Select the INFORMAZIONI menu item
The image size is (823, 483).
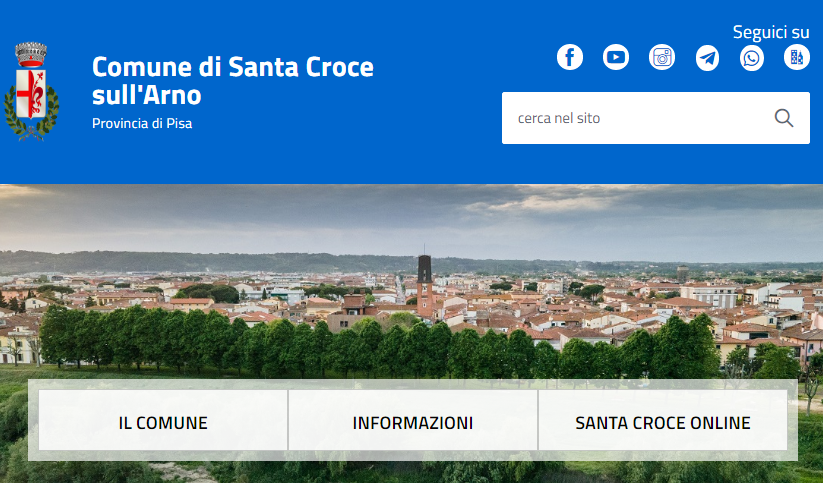[x=412, y=423]
